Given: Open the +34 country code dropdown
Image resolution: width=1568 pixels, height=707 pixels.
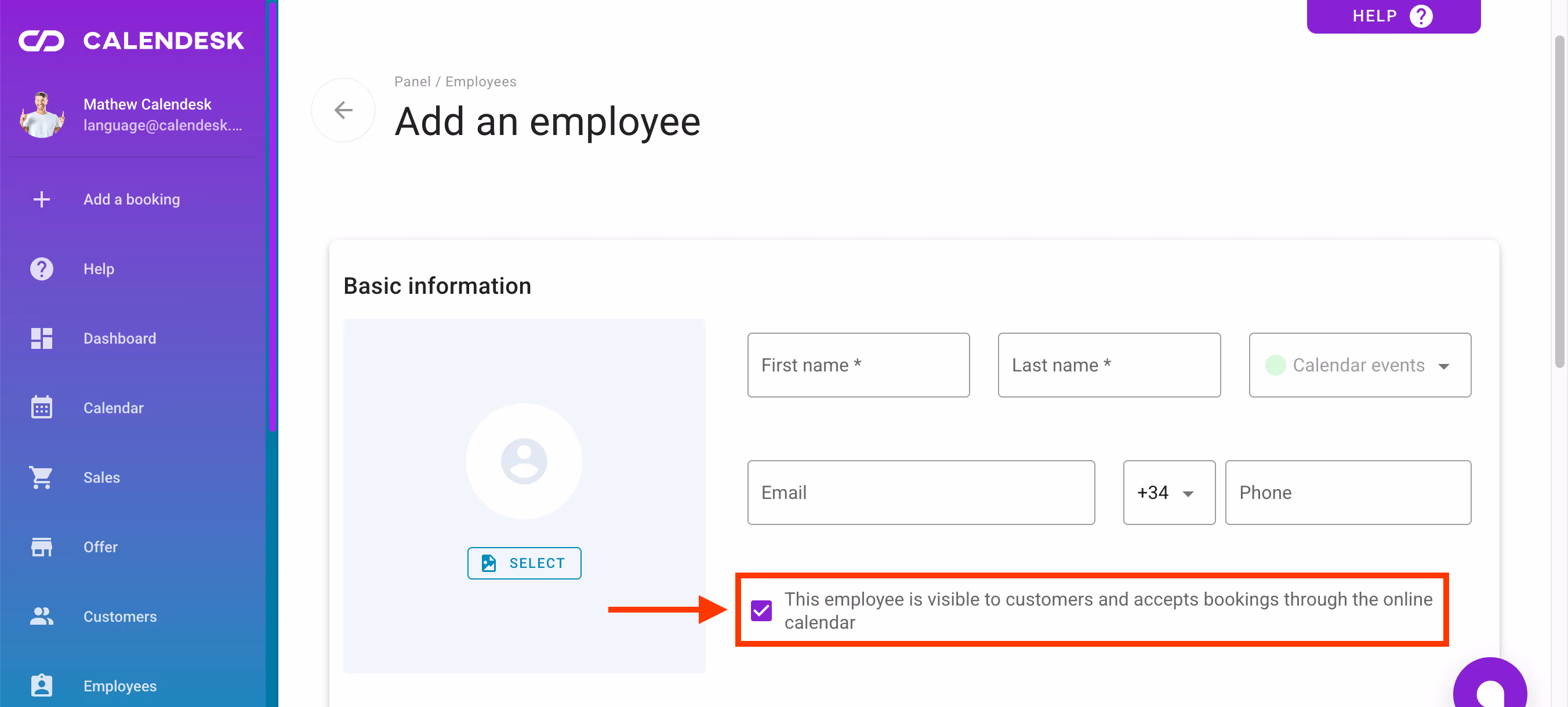Looking at the screenshot, I should (x=1168, y=492).
